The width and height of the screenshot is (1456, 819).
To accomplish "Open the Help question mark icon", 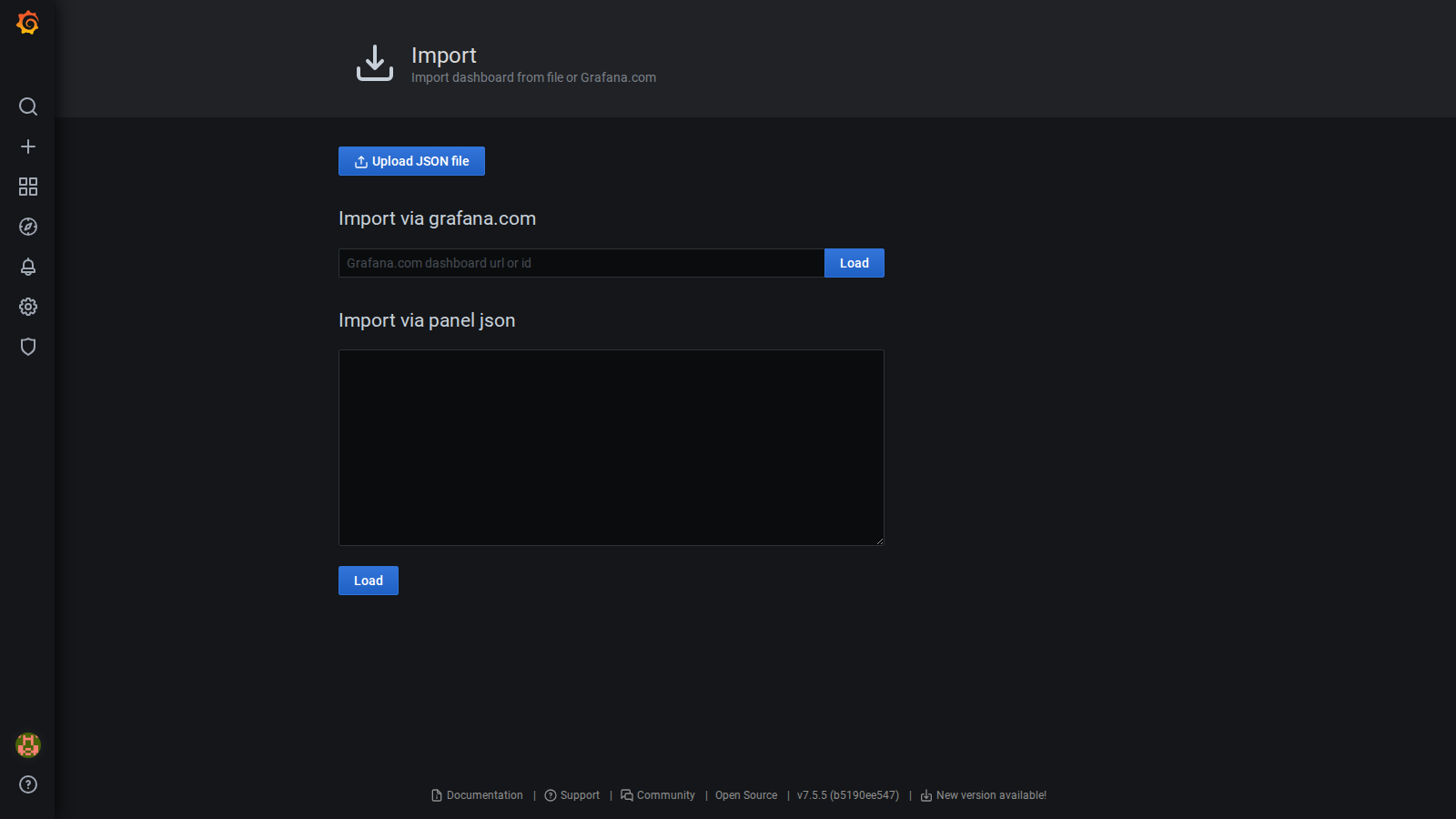I will pos(28,784).
